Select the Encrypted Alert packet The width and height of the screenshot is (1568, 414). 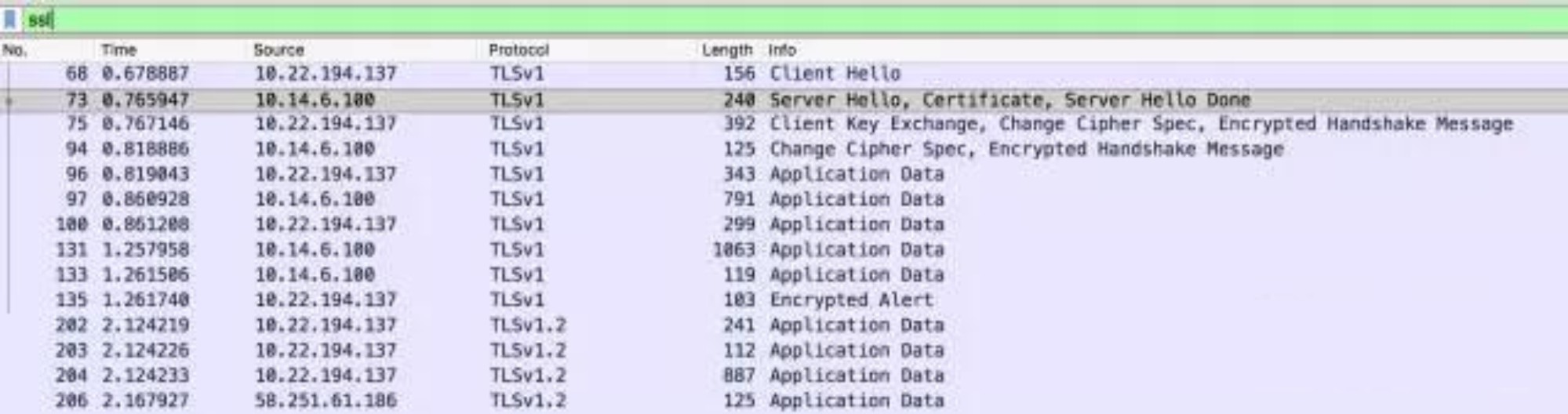[851, 300]
